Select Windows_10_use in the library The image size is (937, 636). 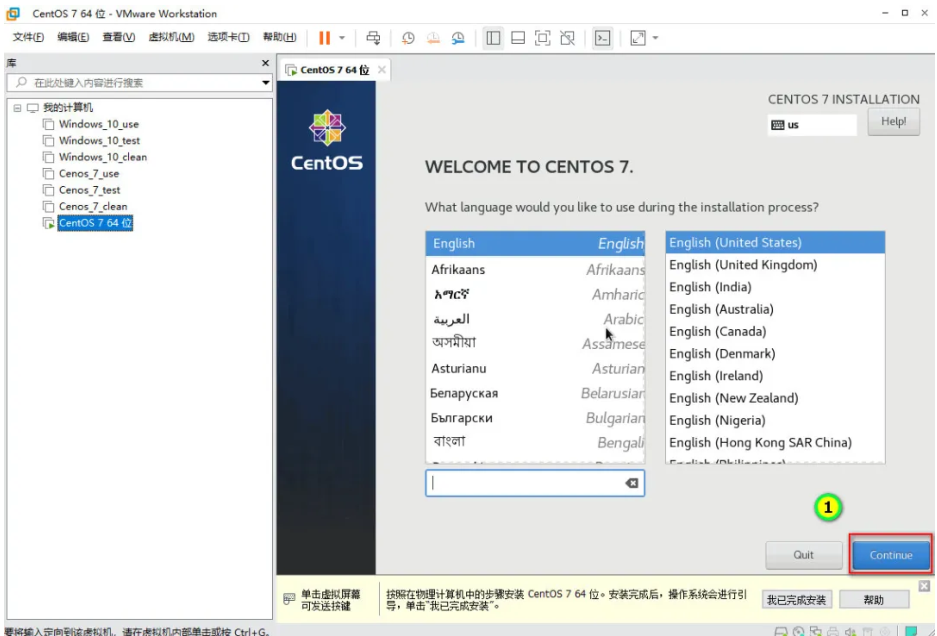coord(99,124)
